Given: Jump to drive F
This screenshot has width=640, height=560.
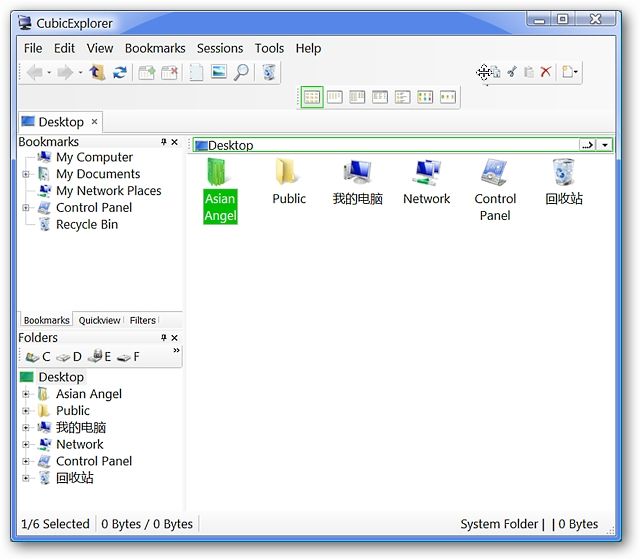Looking at the screenshot, I should [x=128, y=357].
